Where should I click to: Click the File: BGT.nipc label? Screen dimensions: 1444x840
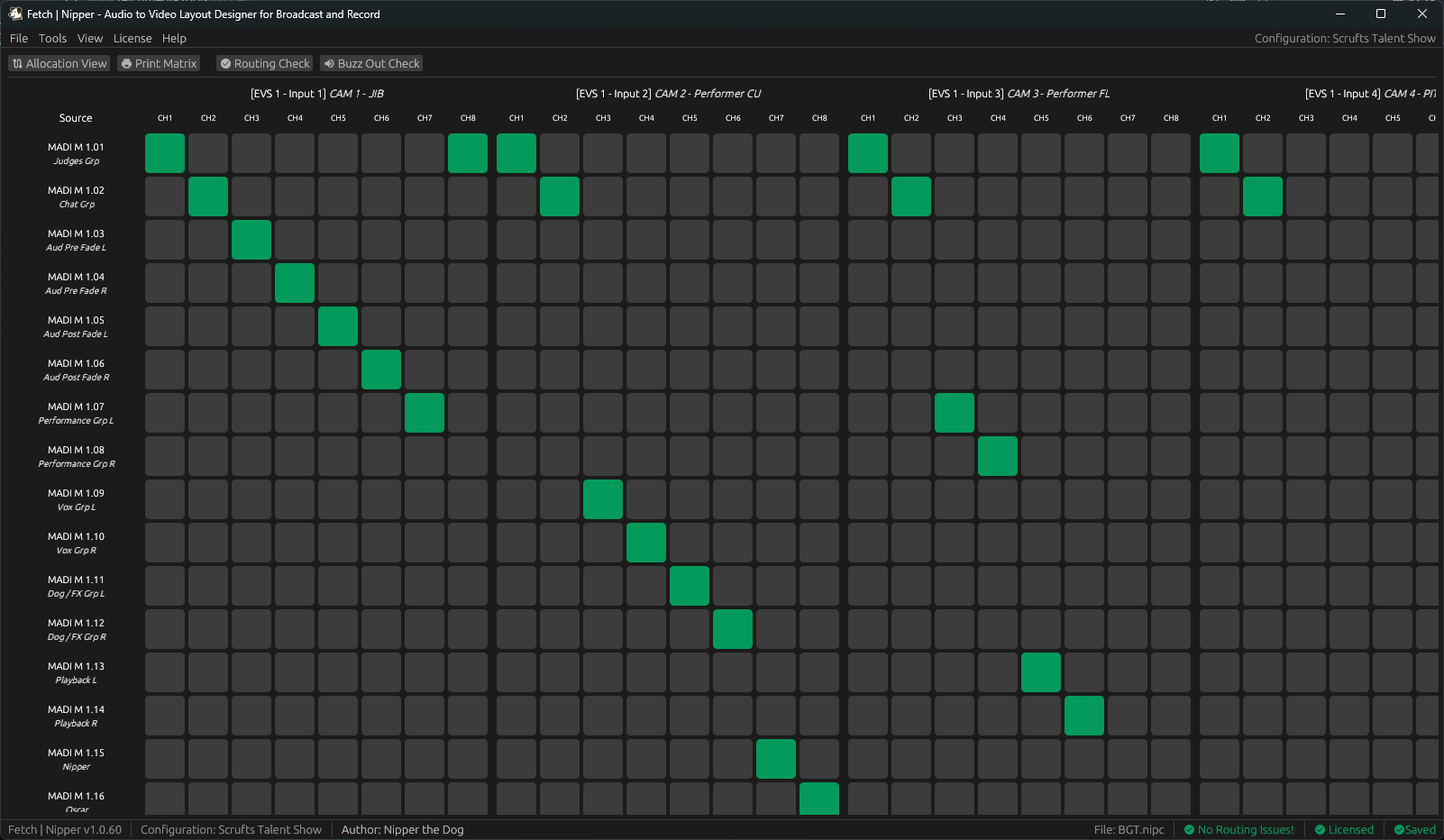click(1130, 829)
